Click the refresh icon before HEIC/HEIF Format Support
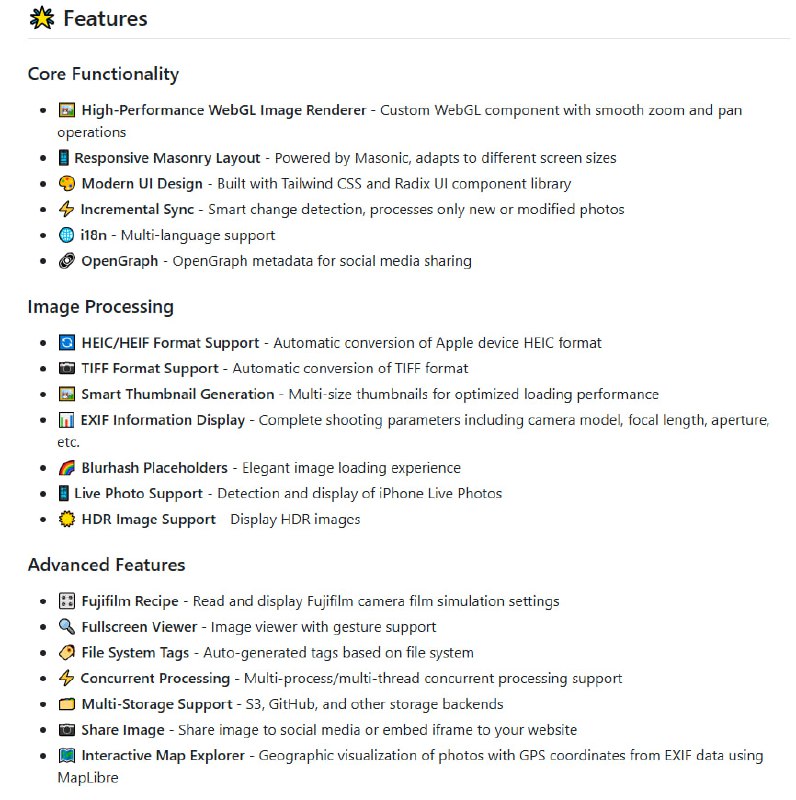Screen dimensions: 796x800 click(67, 343)
